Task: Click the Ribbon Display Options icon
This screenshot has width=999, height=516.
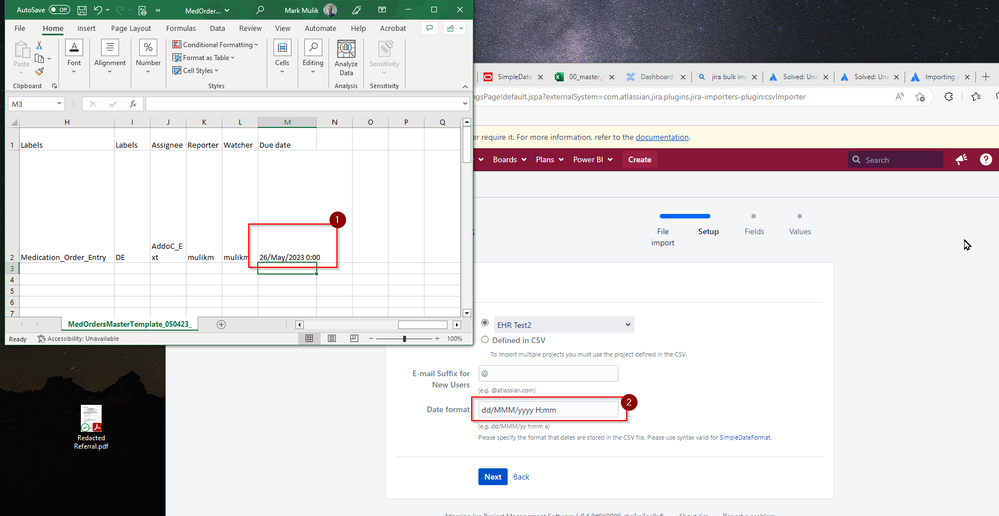Action: tap(382, 10)
